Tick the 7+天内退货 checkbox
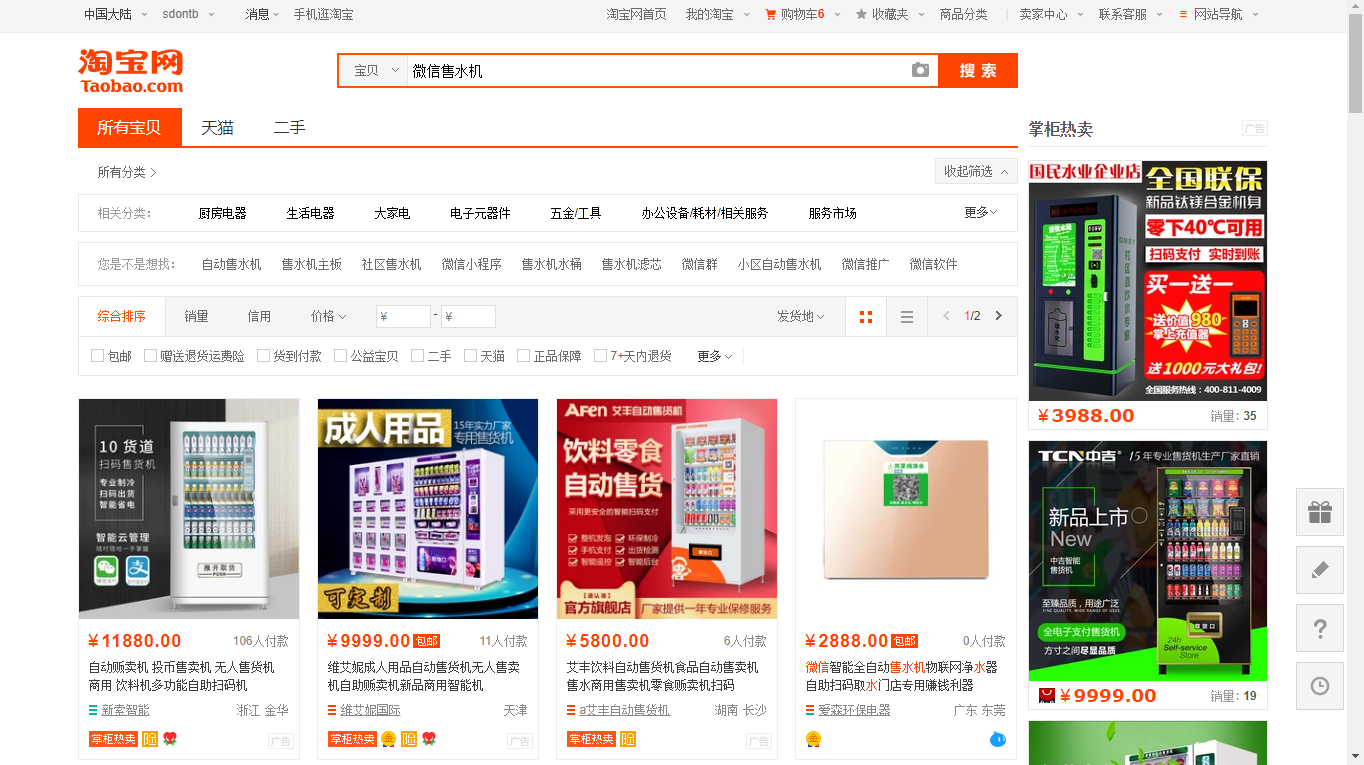Viewport: 1364px width, 765px height. [600, 355]
